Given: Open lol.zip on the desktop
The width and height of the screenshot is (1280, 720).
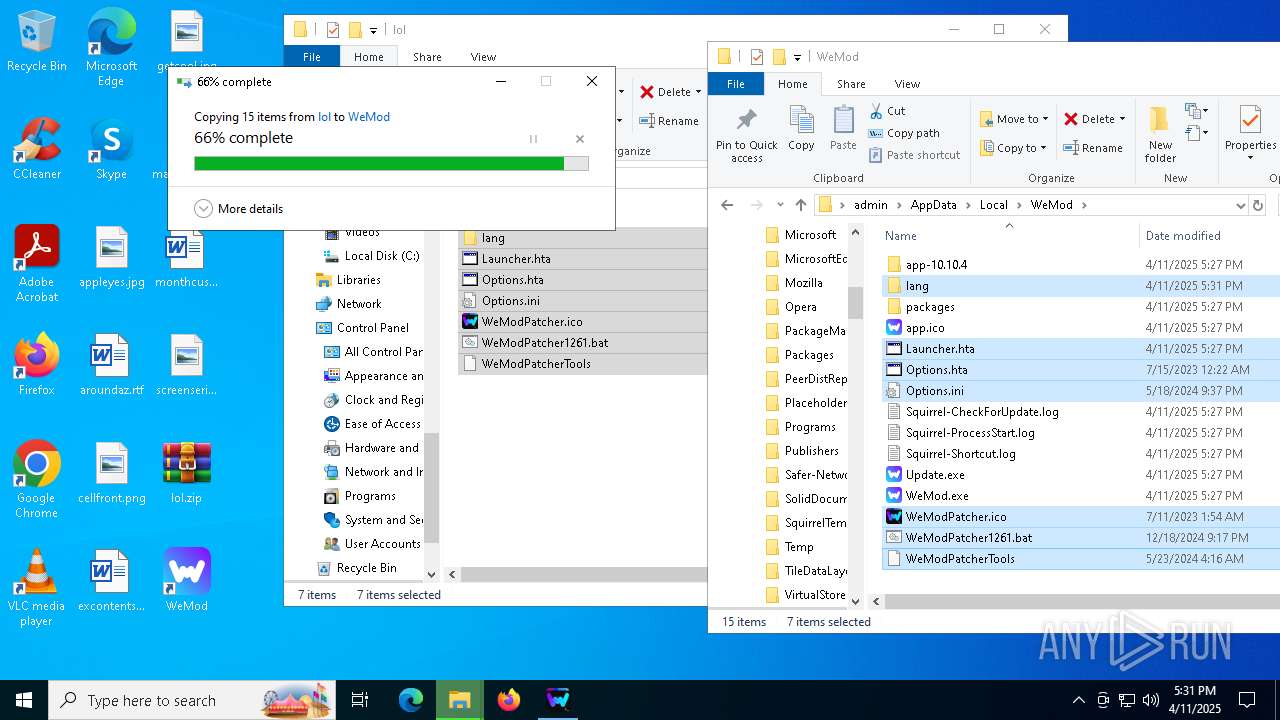Looking at the screenshot, I should (187, 472).
